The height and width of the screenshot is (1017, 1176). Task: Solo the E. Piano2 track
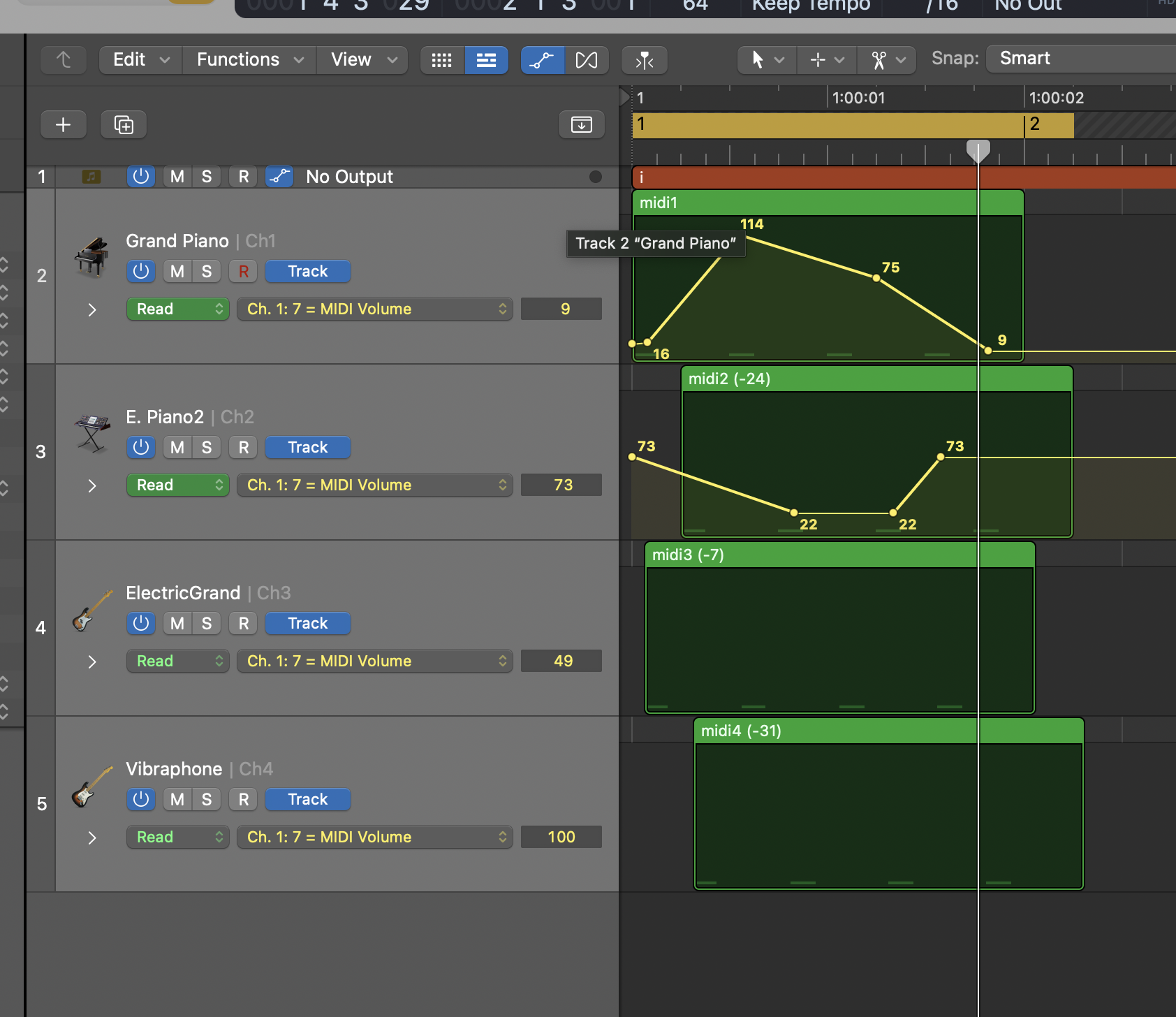click(x=207, y=448)
